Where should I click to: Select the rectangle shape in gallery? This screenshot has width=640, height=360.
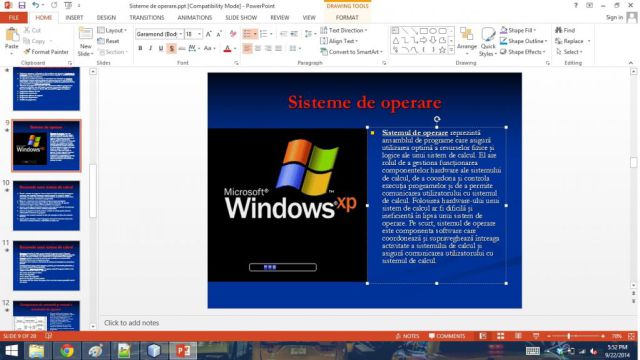pos(424,31)
